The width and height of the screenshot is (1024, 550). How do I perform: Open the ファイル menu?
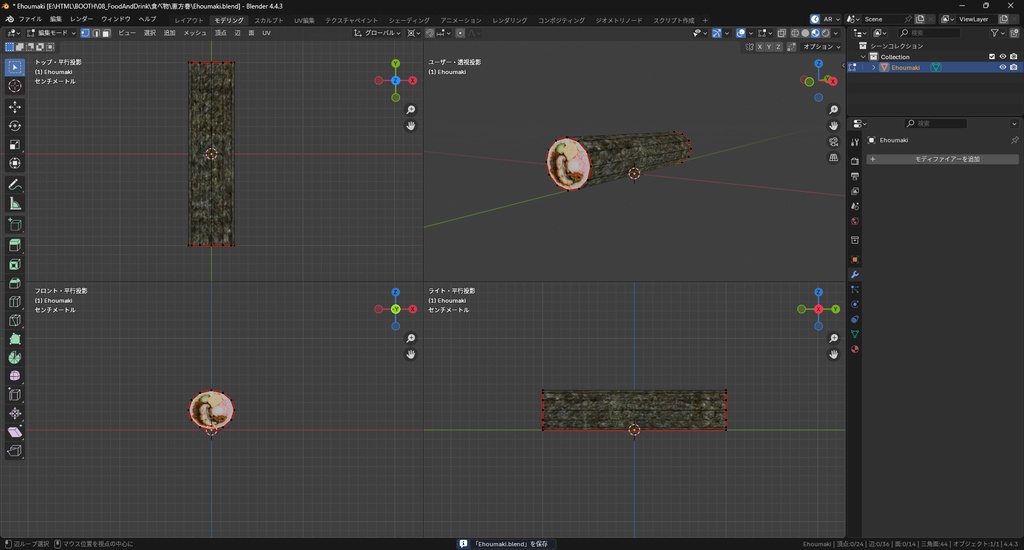coord(30,19)
